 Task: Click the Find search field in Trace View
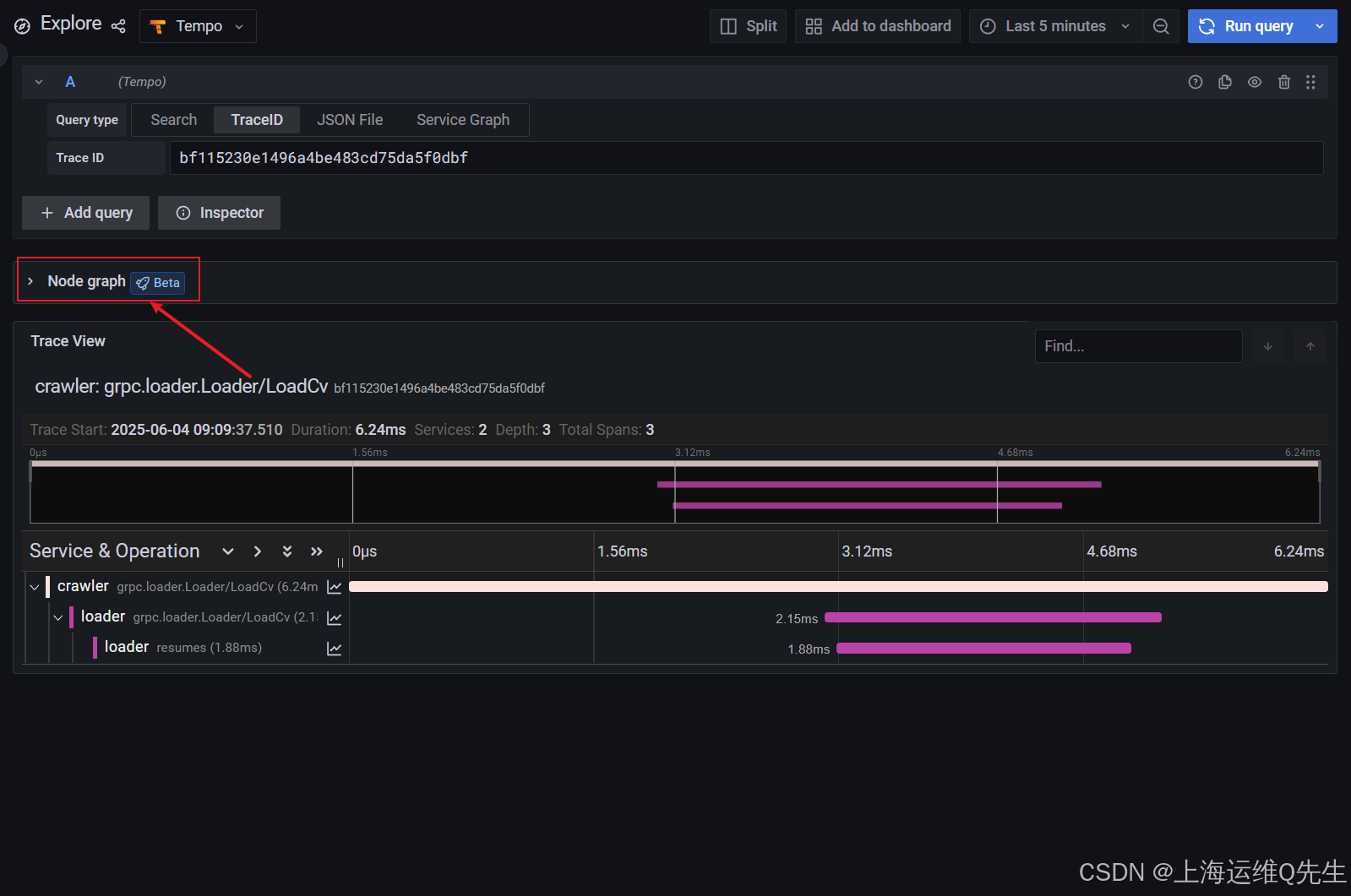[1138, 346]
